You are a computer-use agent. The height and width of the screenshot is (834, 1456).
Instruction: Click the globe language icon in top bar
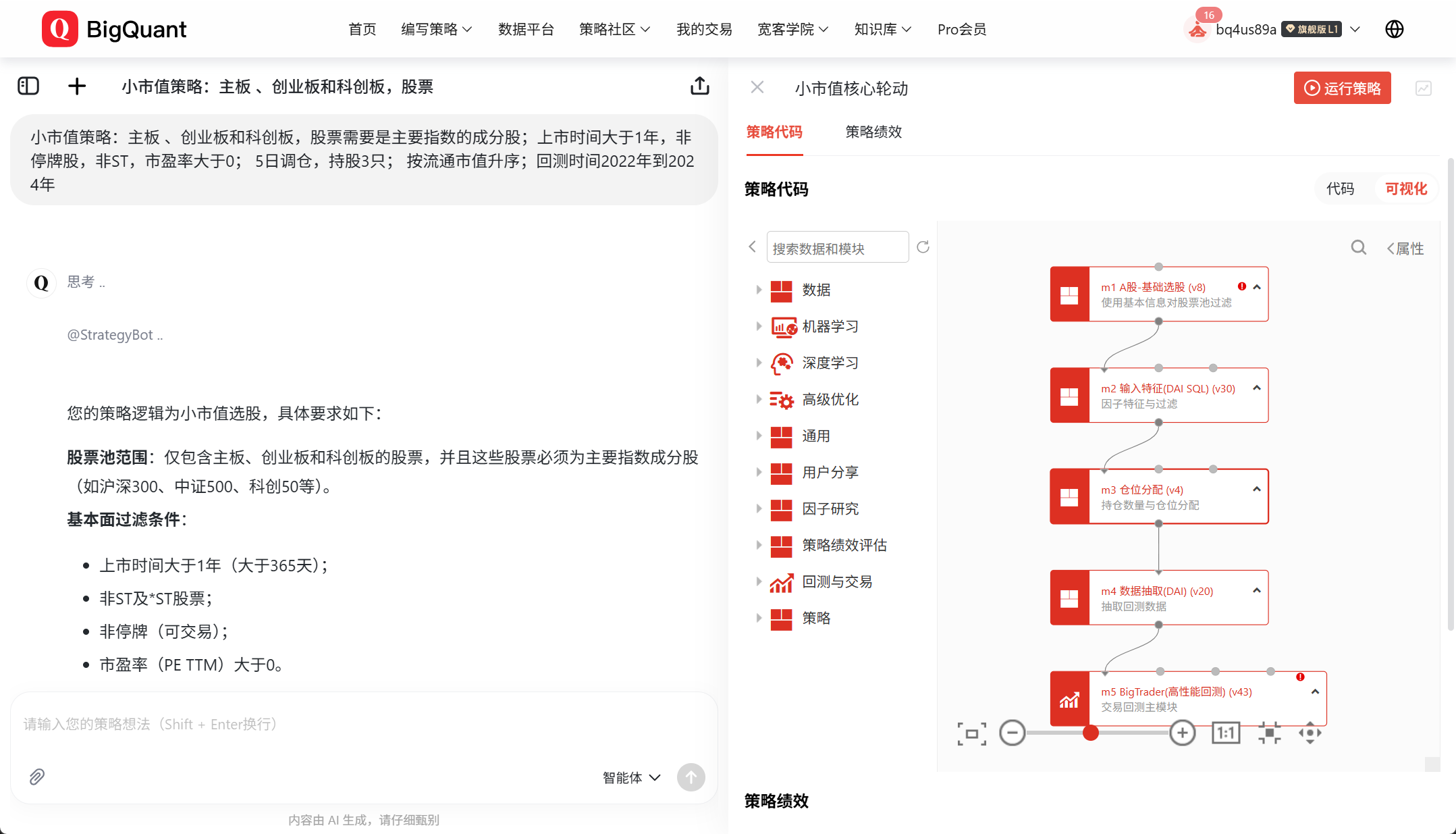point(1394,28)
